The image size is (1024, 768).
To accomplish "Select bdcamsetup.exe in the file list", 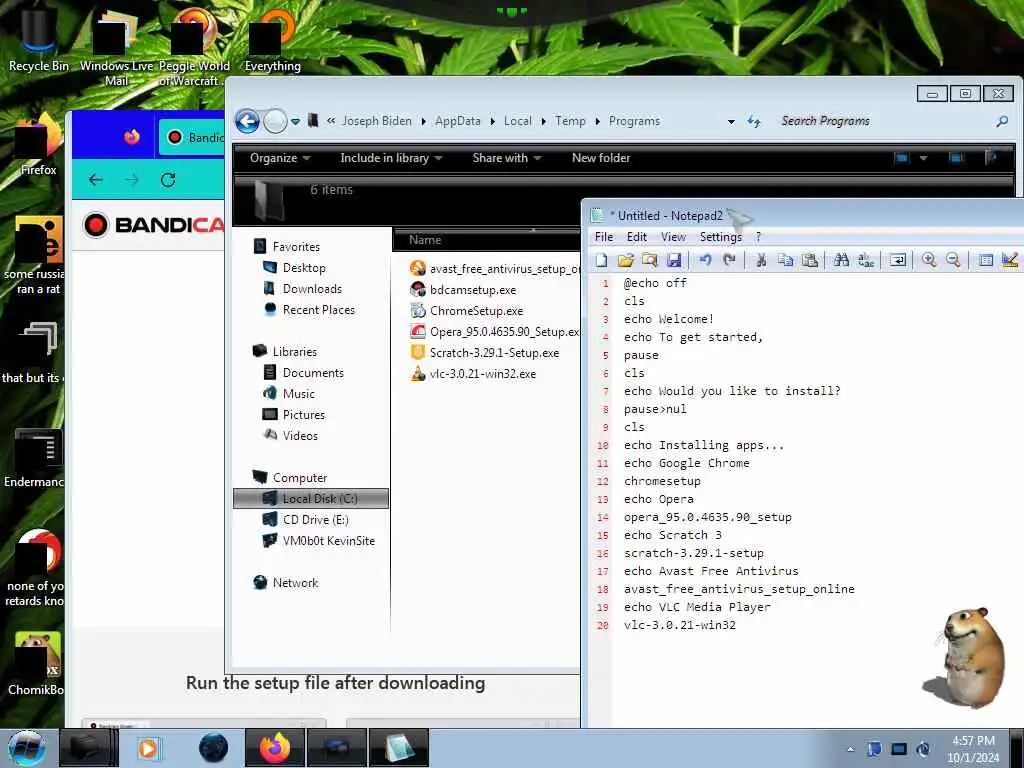I will click(x=473, y=289).
